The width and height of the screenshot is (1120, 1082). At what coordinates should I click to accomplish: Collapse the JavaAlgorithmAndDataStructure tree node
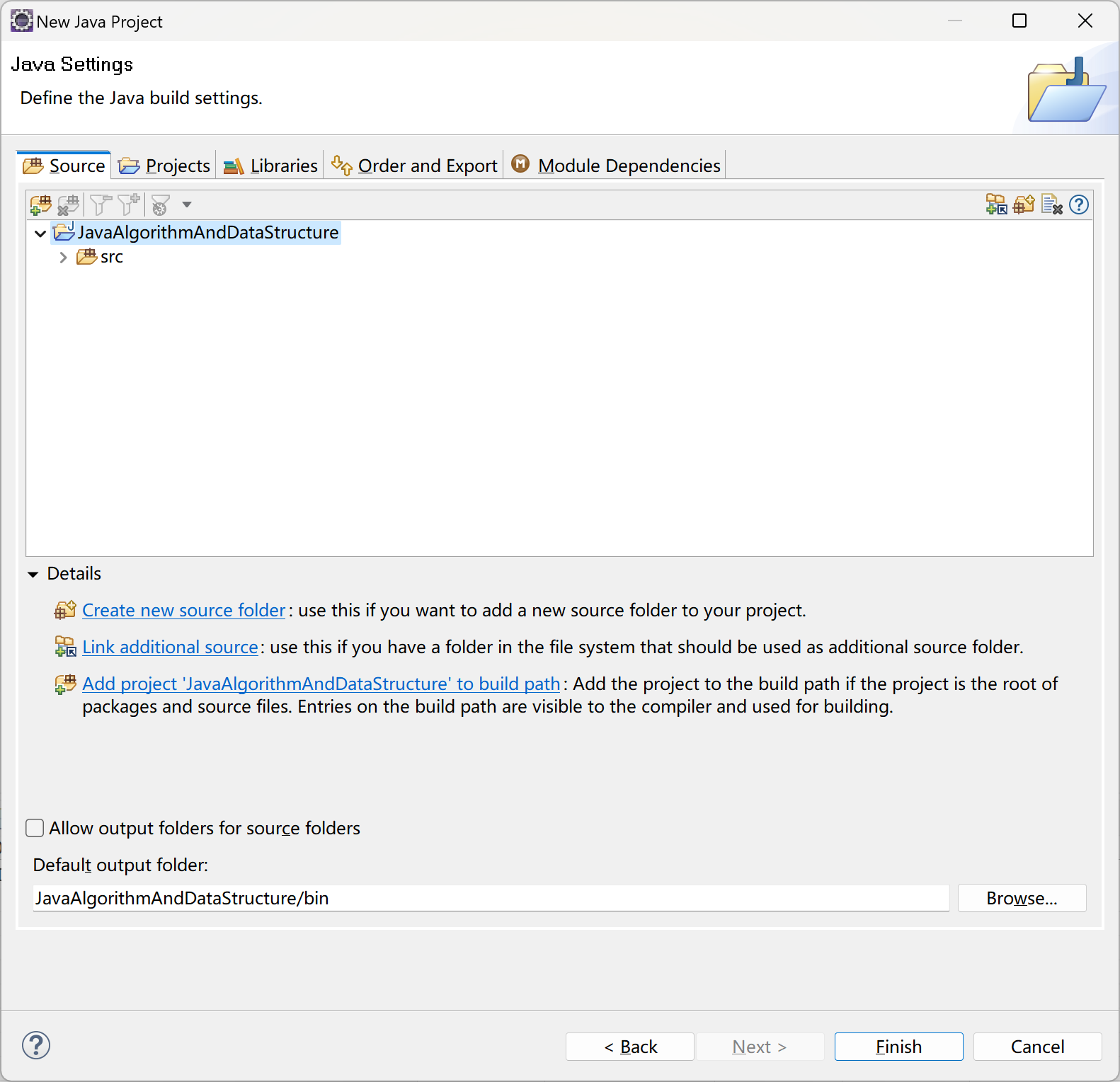pyautogui.click(x=40, y=233)
